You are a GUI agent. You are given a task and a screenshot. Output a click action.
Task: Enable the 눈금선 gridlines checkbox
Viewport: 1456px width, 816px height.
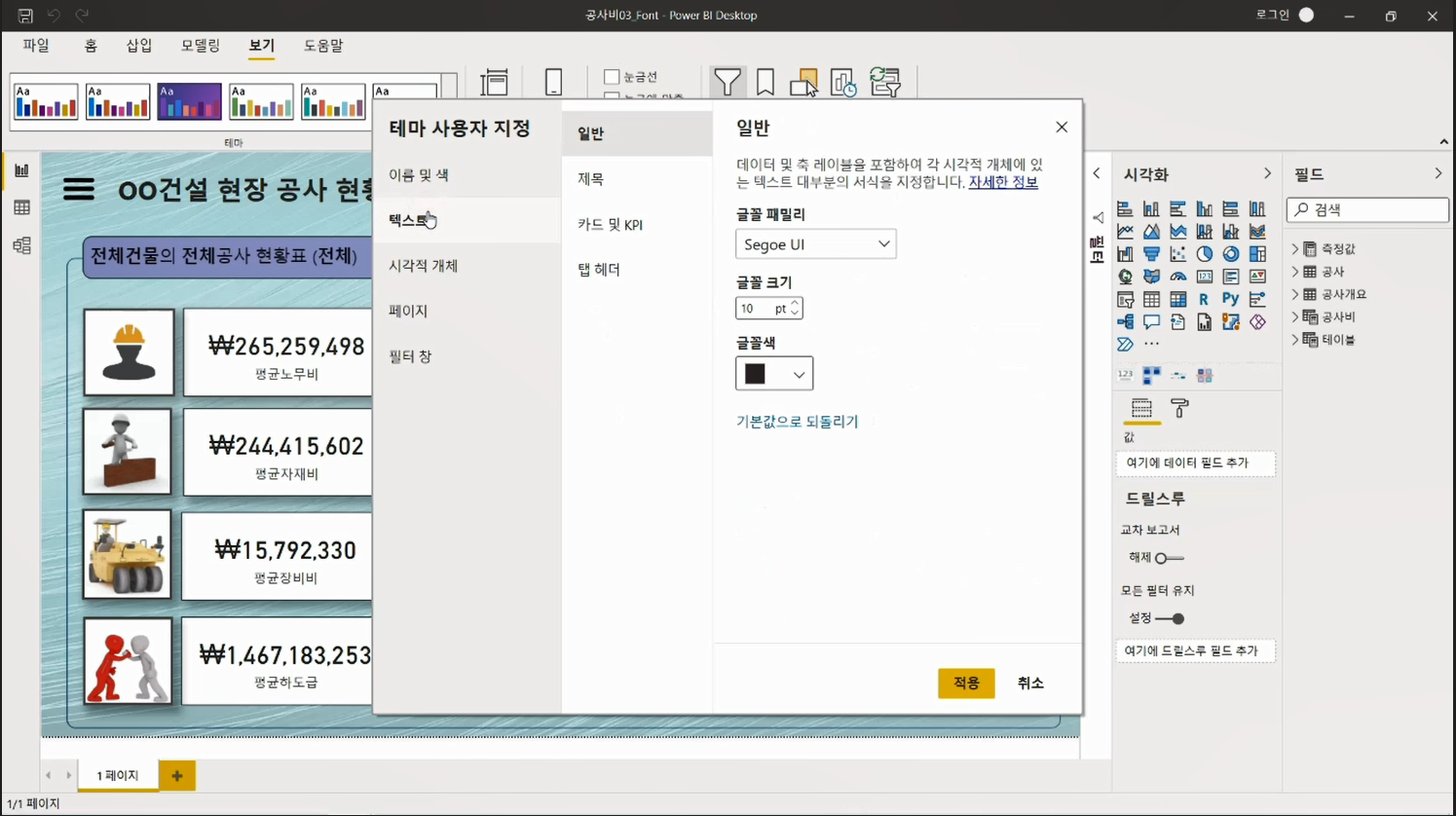click(612, 76)
